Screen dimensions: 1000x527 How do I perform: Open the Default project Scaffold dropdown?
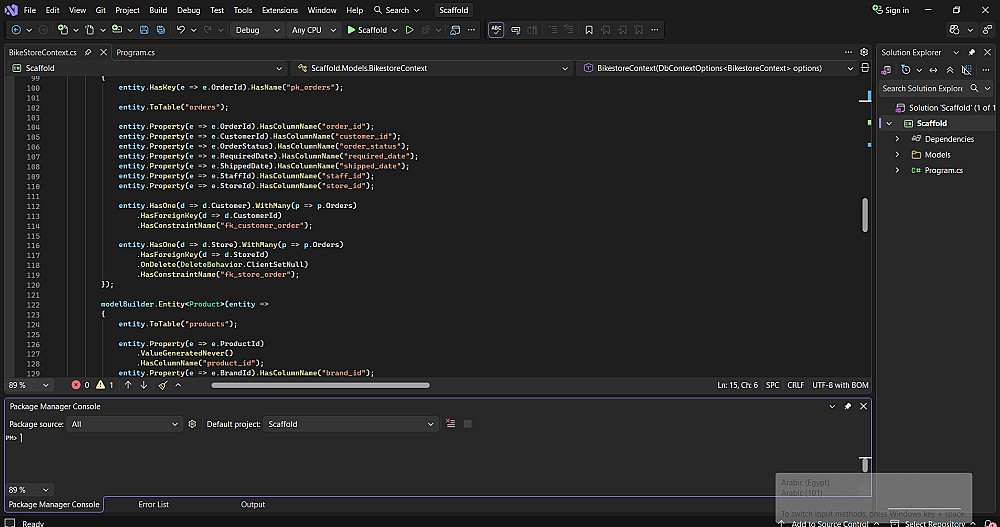click(351, 424)
